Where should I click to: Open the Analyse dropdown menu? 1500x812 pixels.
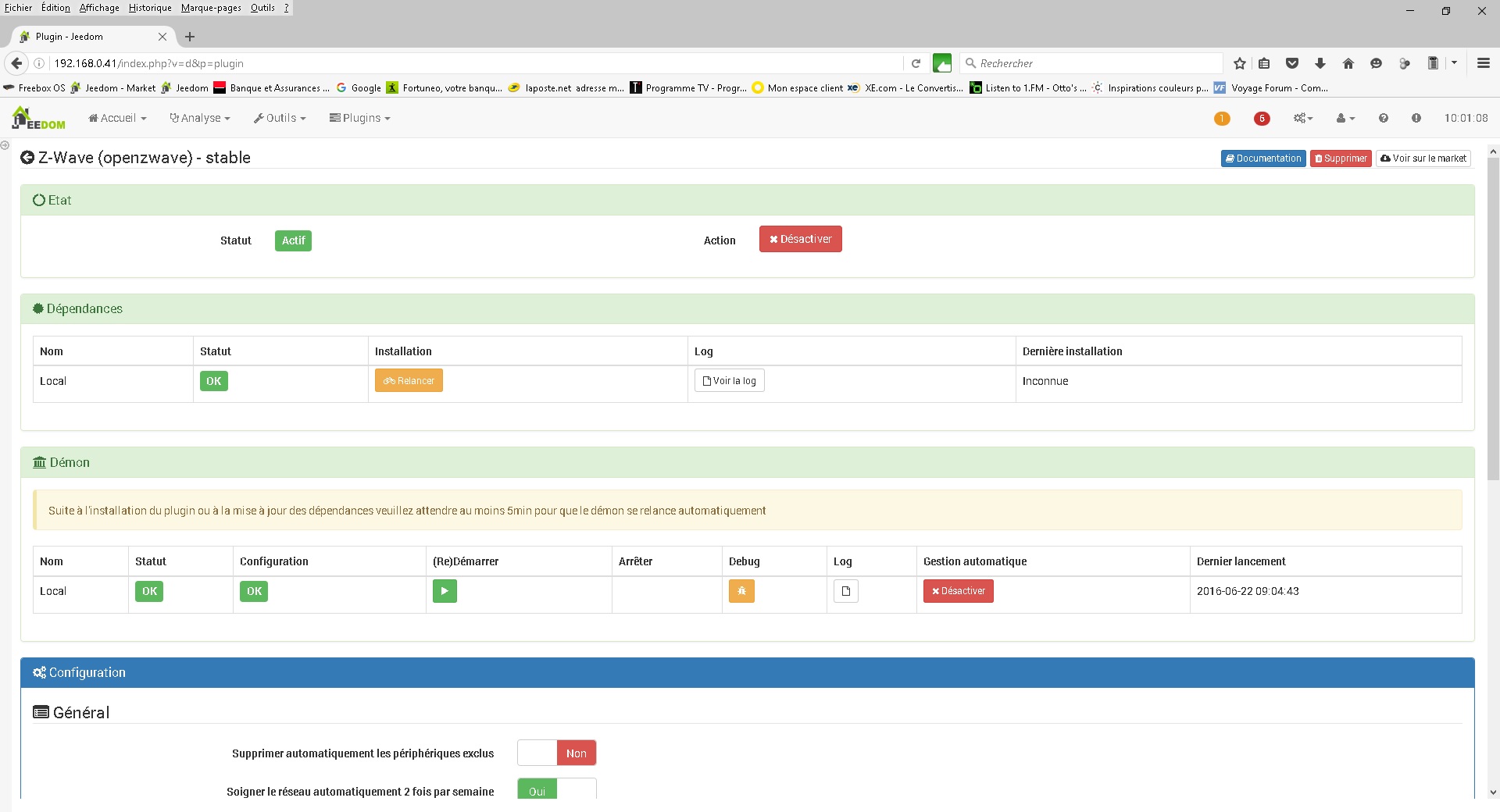(x=200, y=118)
